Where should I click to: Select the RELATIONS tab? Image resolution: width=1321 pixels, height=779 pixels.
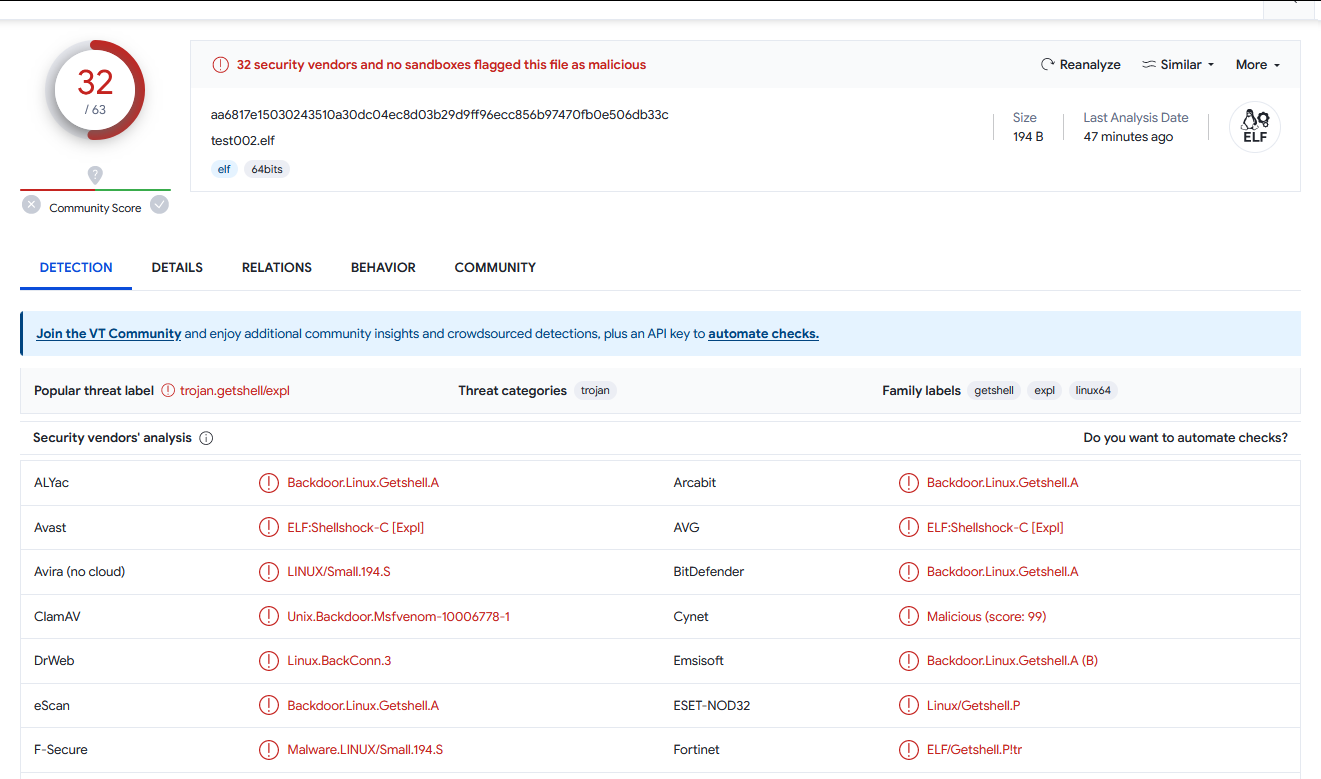point(277,267)
